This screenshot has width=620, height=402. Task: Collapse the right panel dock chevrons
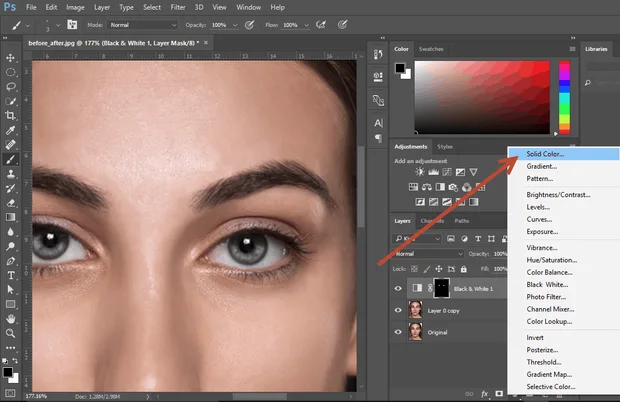click(x=573, y=38)
